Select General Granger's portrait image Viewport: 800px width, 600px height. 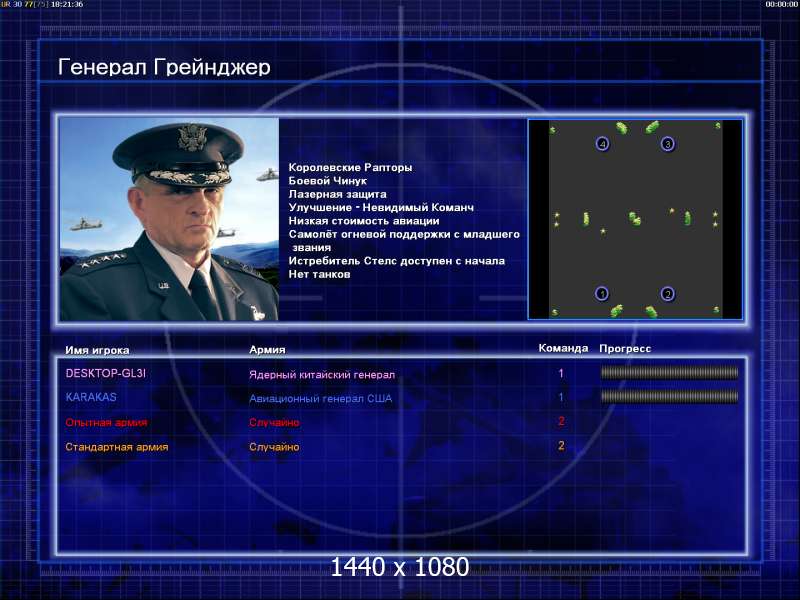click(x=169, y=219)
